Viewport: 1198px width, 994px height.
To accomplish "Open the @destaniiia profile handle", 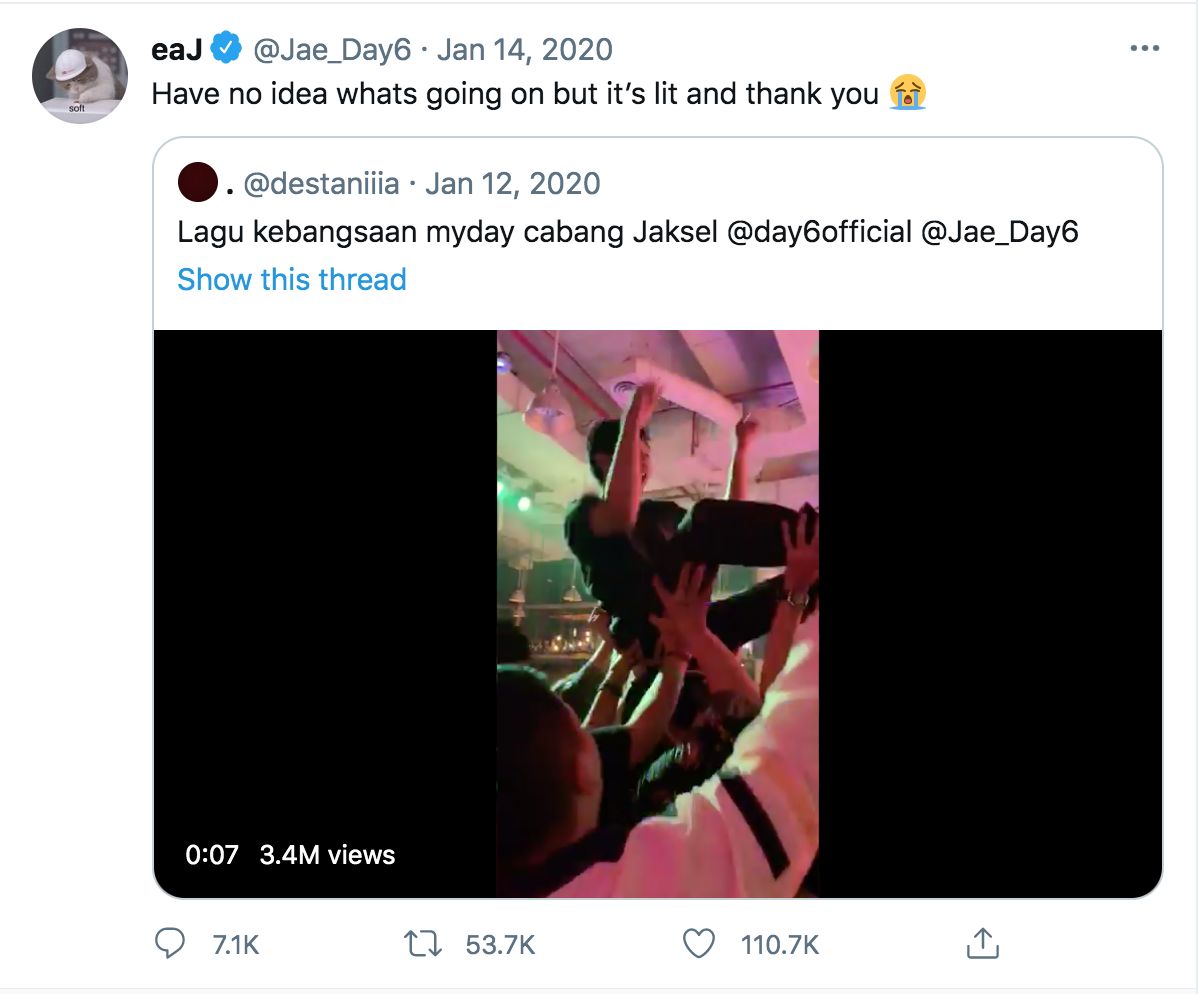I will [321, 183].
